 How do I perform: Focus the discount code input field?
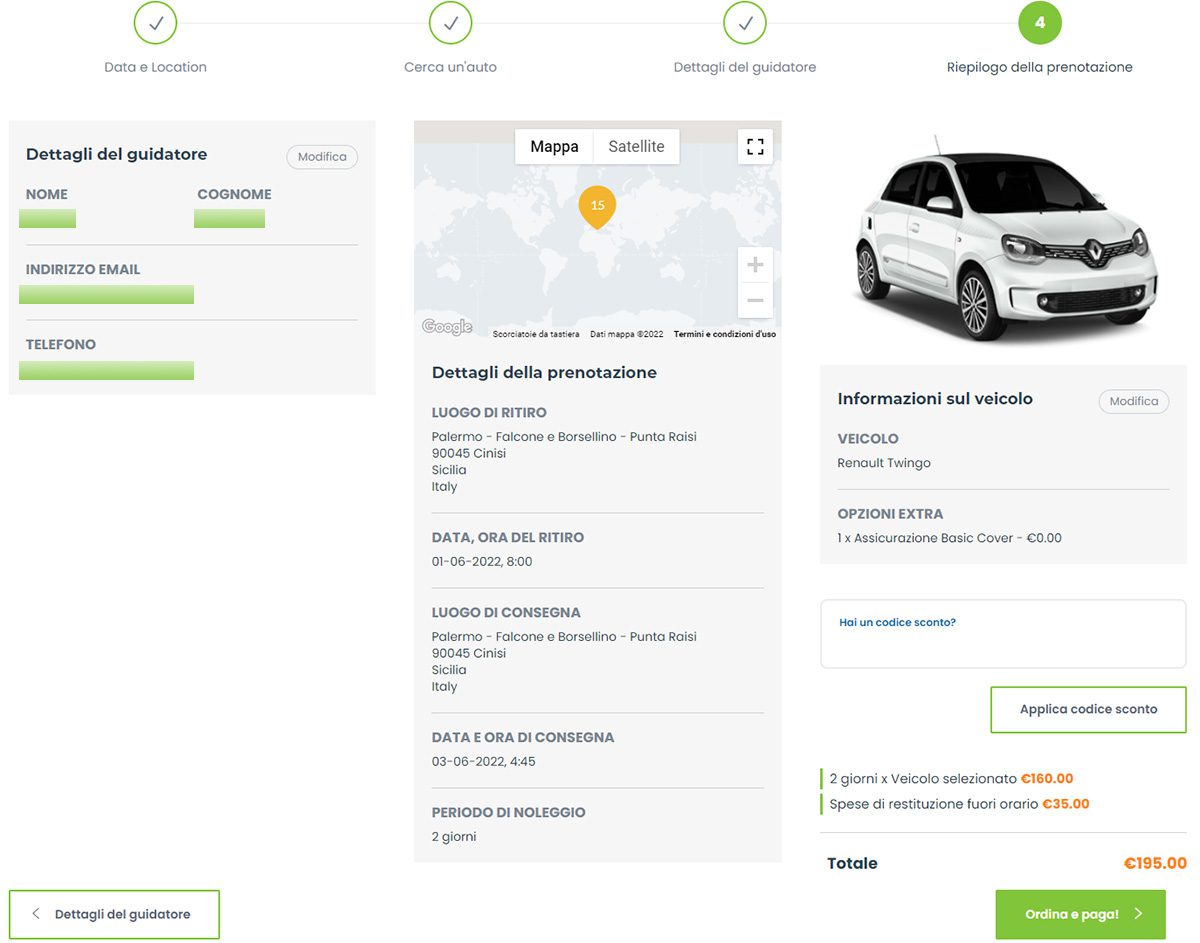tap(1003, 634)
